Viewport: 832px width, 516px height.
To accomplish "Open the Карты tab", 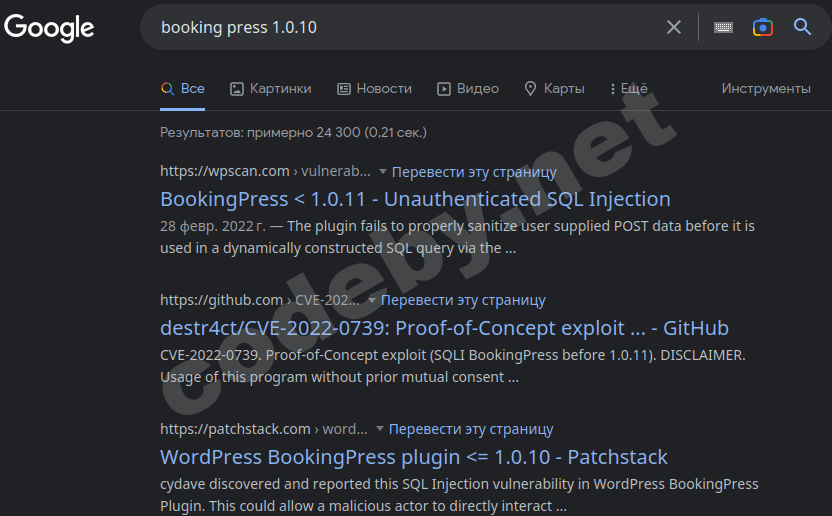I will click(554, 89).
